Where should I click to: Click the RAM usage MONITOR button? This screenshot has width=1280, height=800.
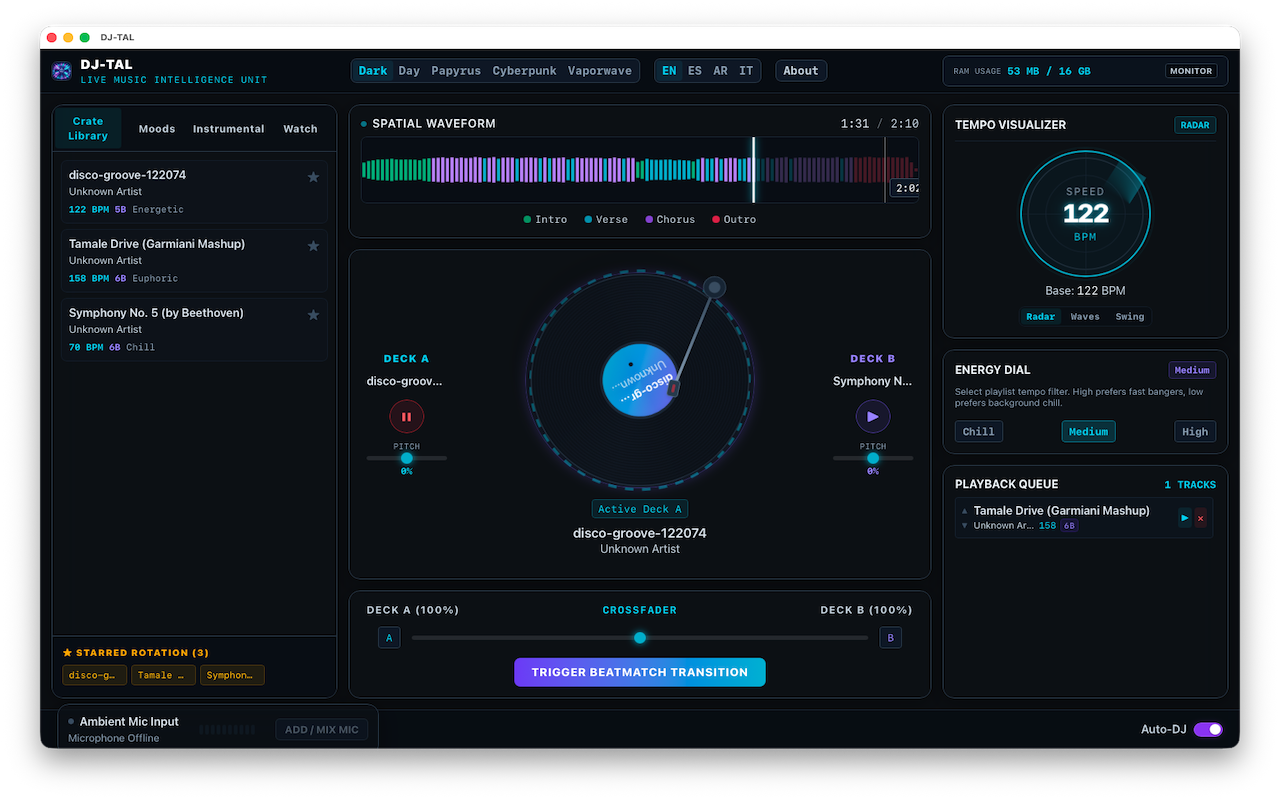[1191, 71]
